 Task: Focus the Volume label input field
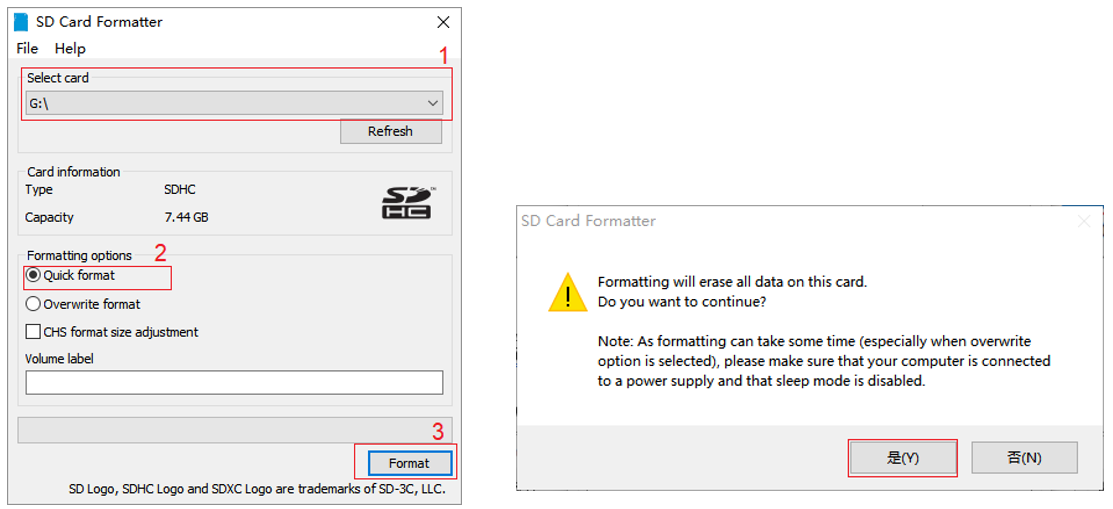click(234, 383)
